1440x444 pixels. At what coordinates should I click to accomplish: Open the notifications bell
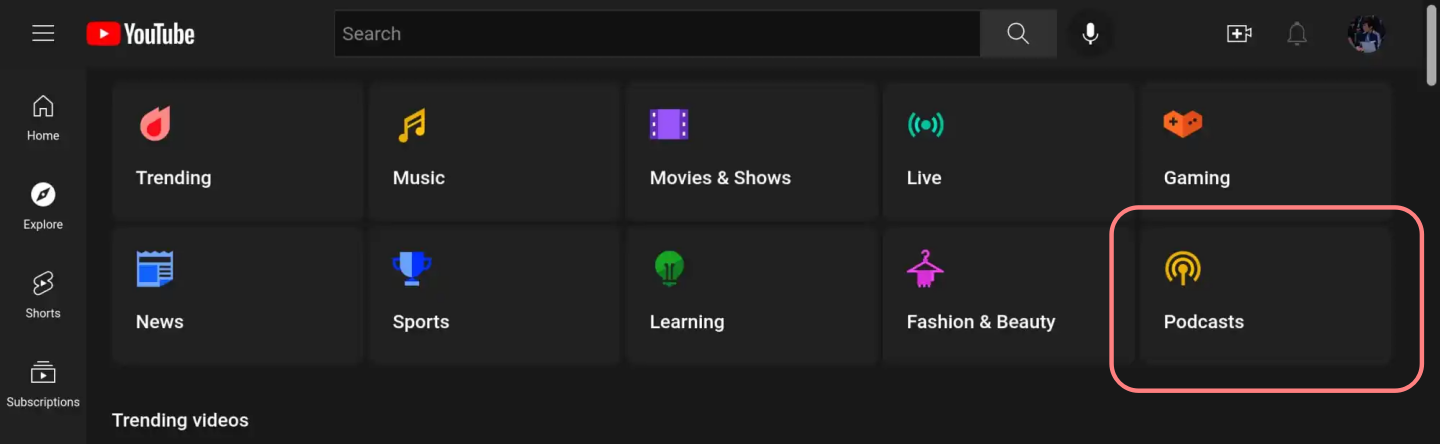(1297, 34)
